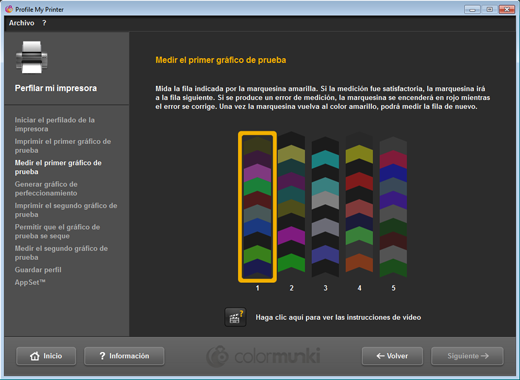Viewport: 520px width, 380px height.
Task: Click the Siguiente next button
Action: click(467, 356)
